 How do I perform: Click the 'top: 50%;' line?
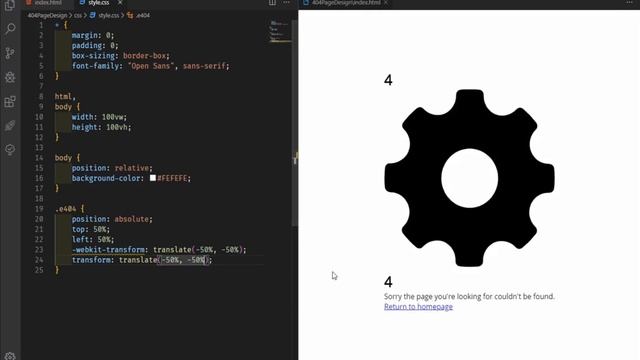click(91, 229)
